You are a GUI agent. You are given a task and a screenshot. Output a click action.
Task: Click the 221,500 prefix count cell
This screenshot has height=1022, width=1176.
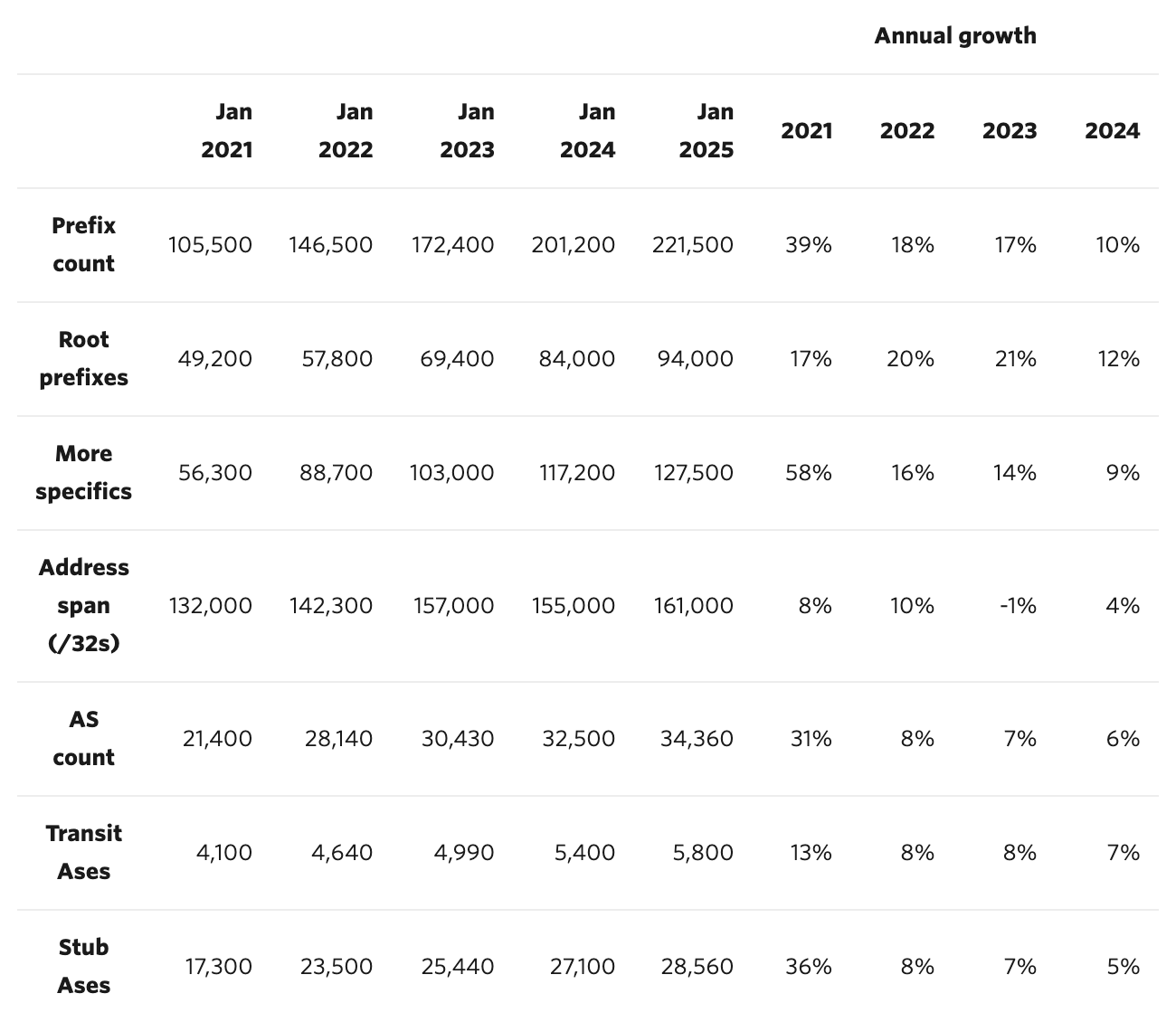coord(693,245)
